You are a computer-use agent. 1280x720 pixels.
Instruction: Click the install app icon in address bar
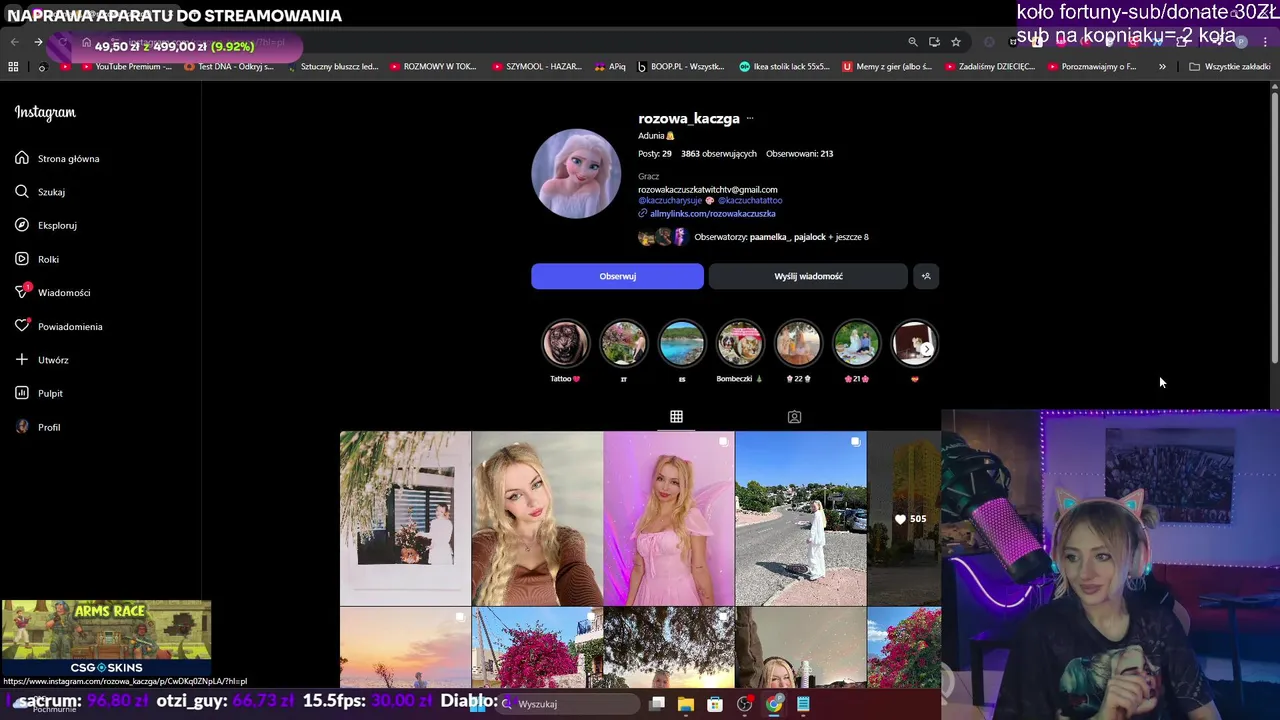pos(934,42)
